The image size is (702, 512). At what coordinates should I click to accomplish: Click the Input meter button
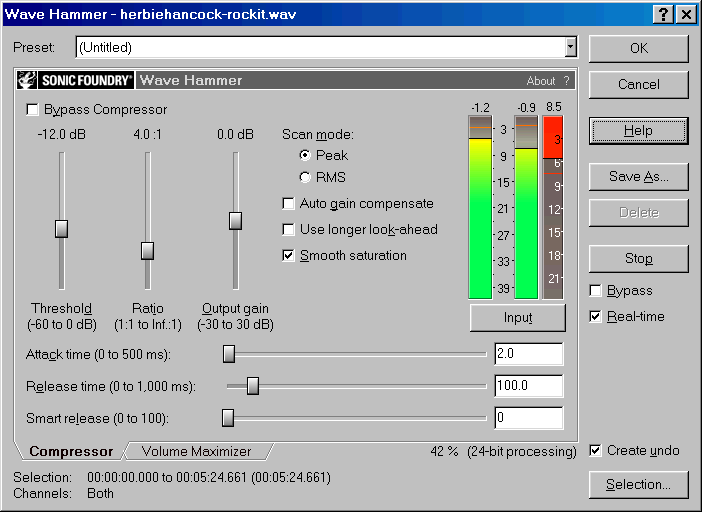click(x=518, y=318)
